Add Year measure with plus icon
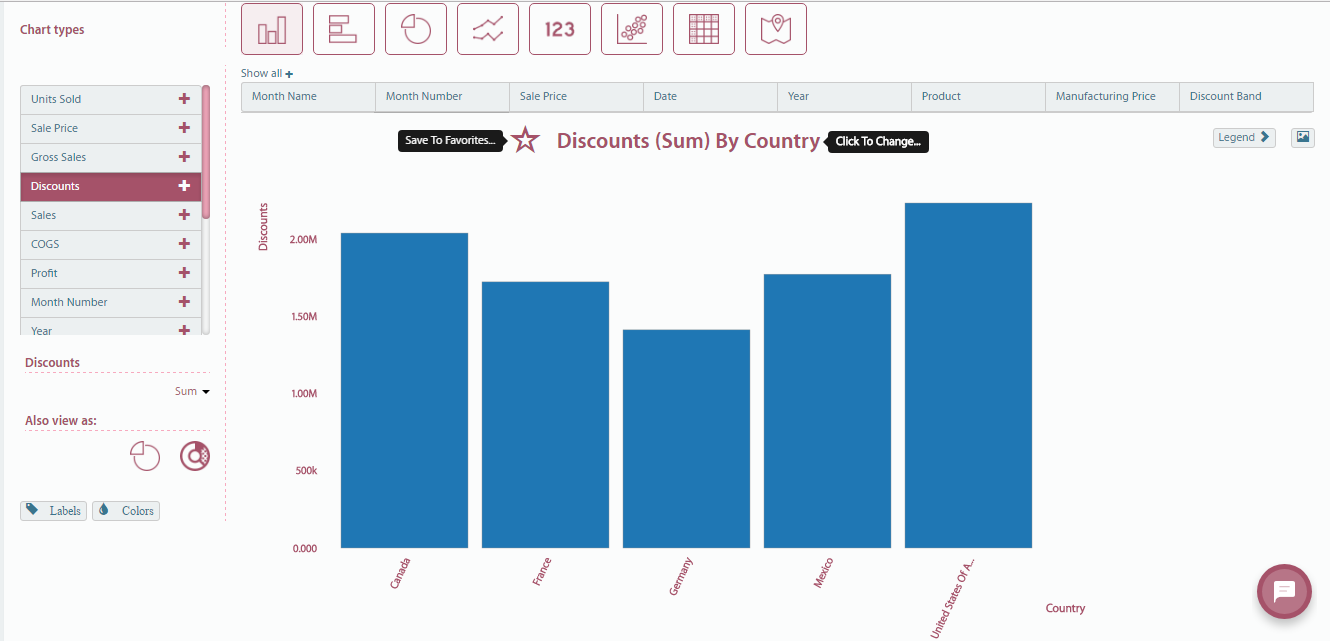The height and width of the screenshot is (641, 1330). click(184, 330)
